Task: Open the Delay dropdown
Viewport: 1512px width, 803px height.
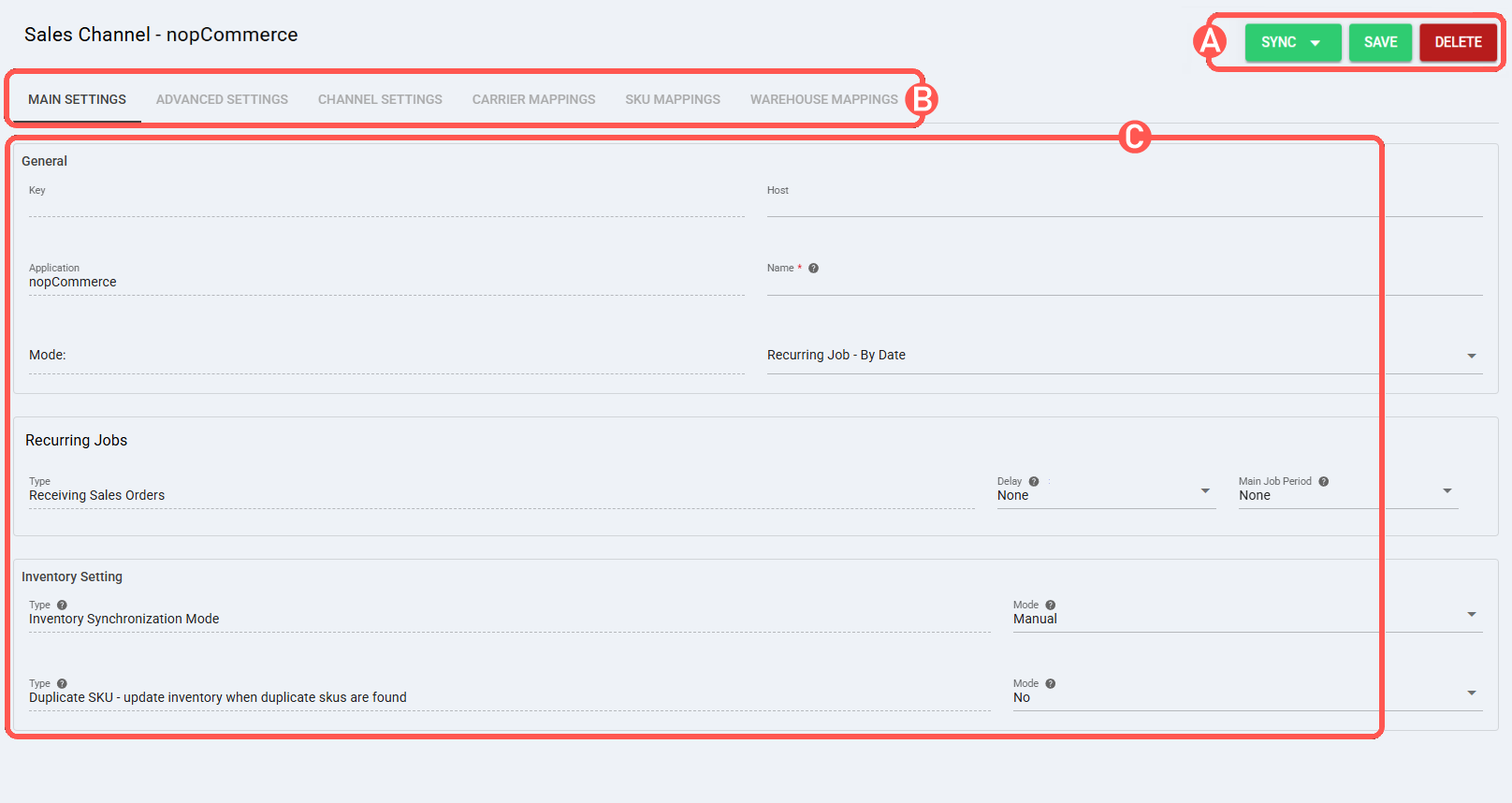Action: [1106, 493]
